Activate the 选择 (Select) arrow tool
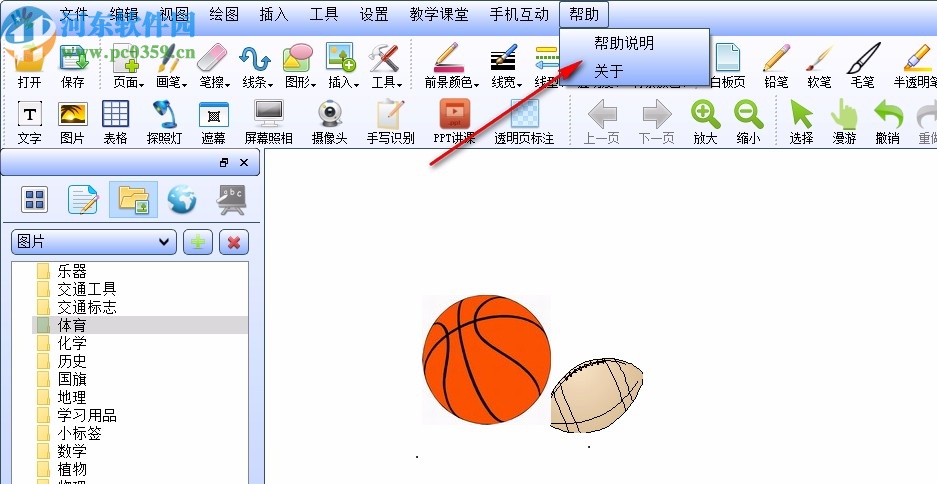937x484 pixels. [801, 122]
